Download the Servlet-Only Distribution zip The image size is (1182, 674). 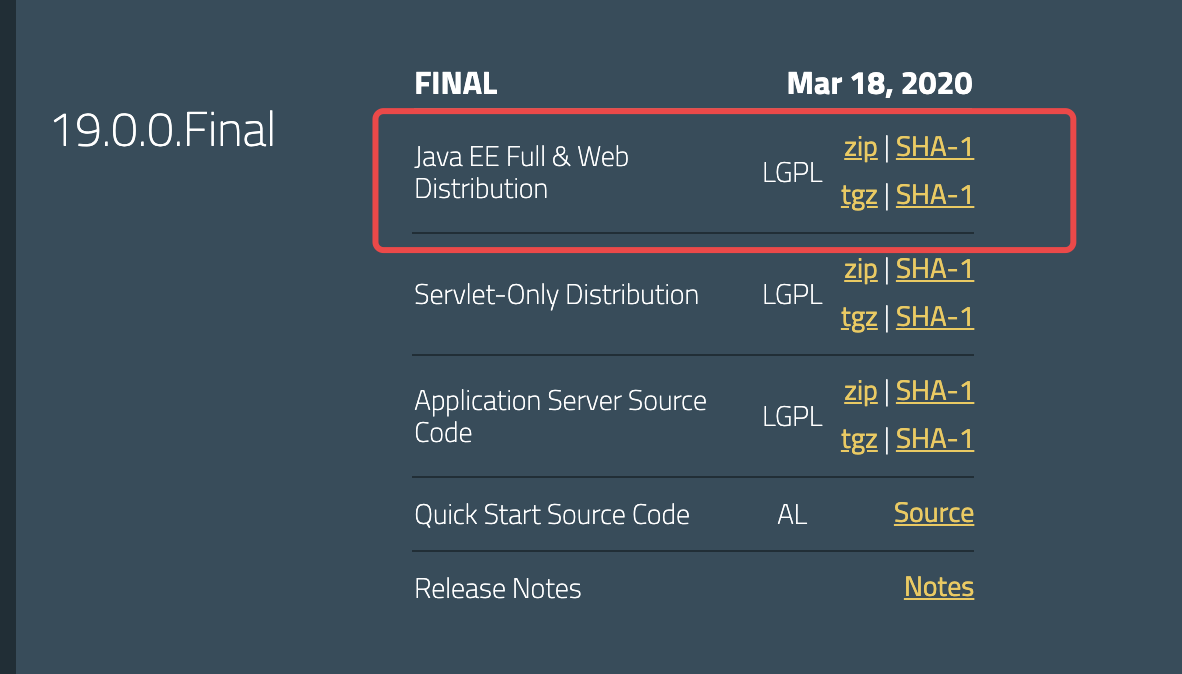click(x=860, y=268)
